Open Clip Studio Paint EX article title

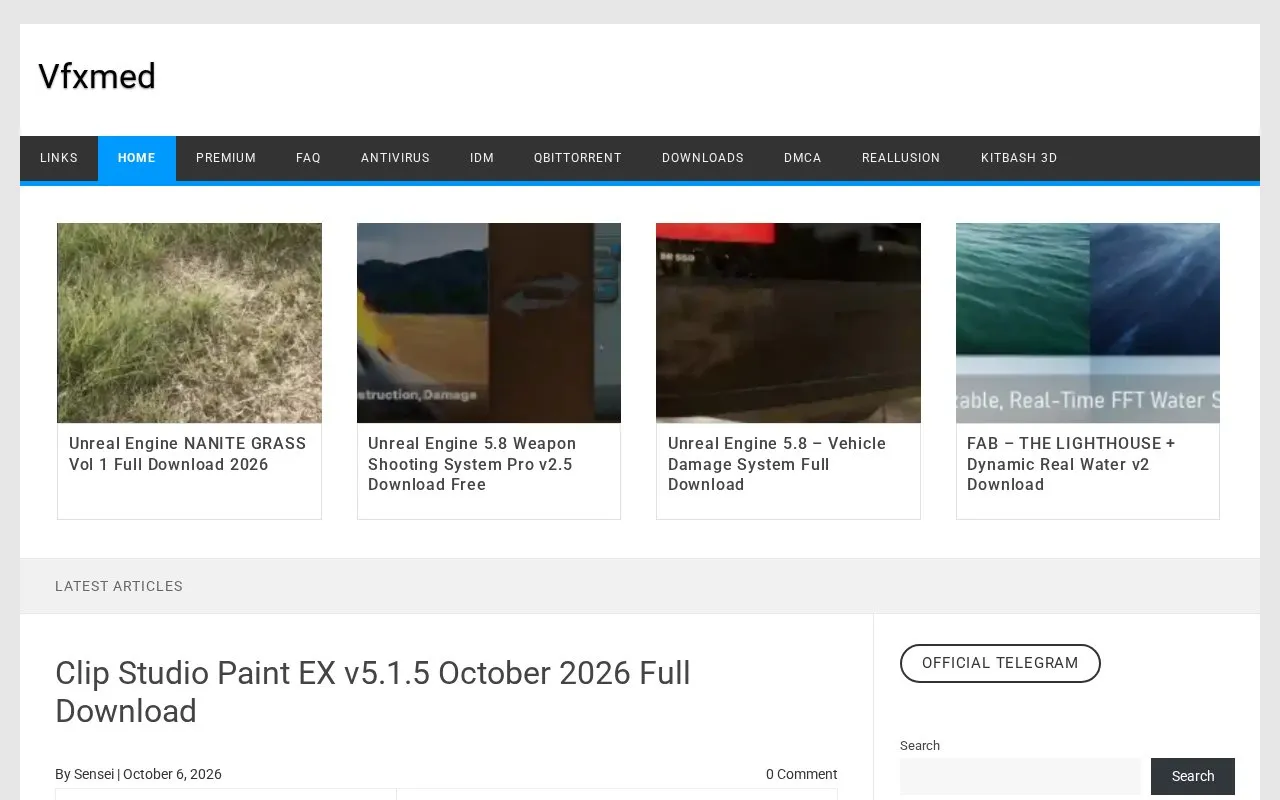tap(373, 692)
